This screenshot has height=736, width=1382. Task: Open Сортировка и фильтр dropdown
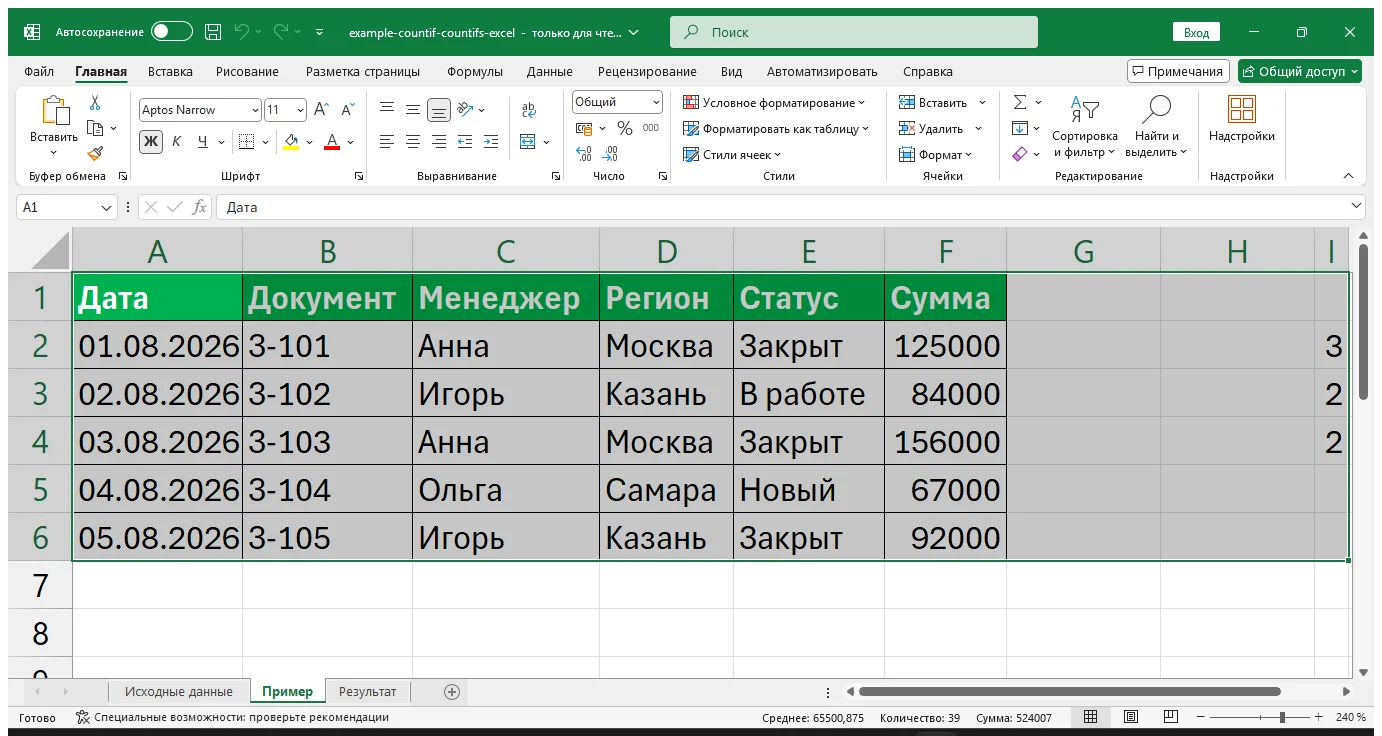point(1085,124)
